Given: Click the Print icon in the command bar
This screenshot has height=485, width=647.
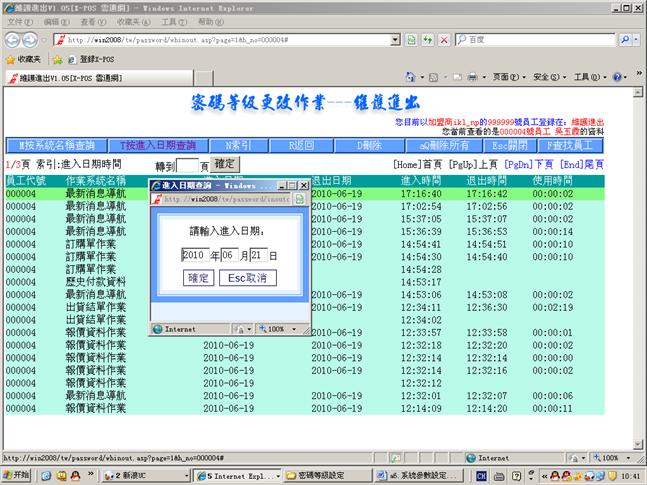Looking at the screenshot, I should pyautogui.click(x=472, y=77).
